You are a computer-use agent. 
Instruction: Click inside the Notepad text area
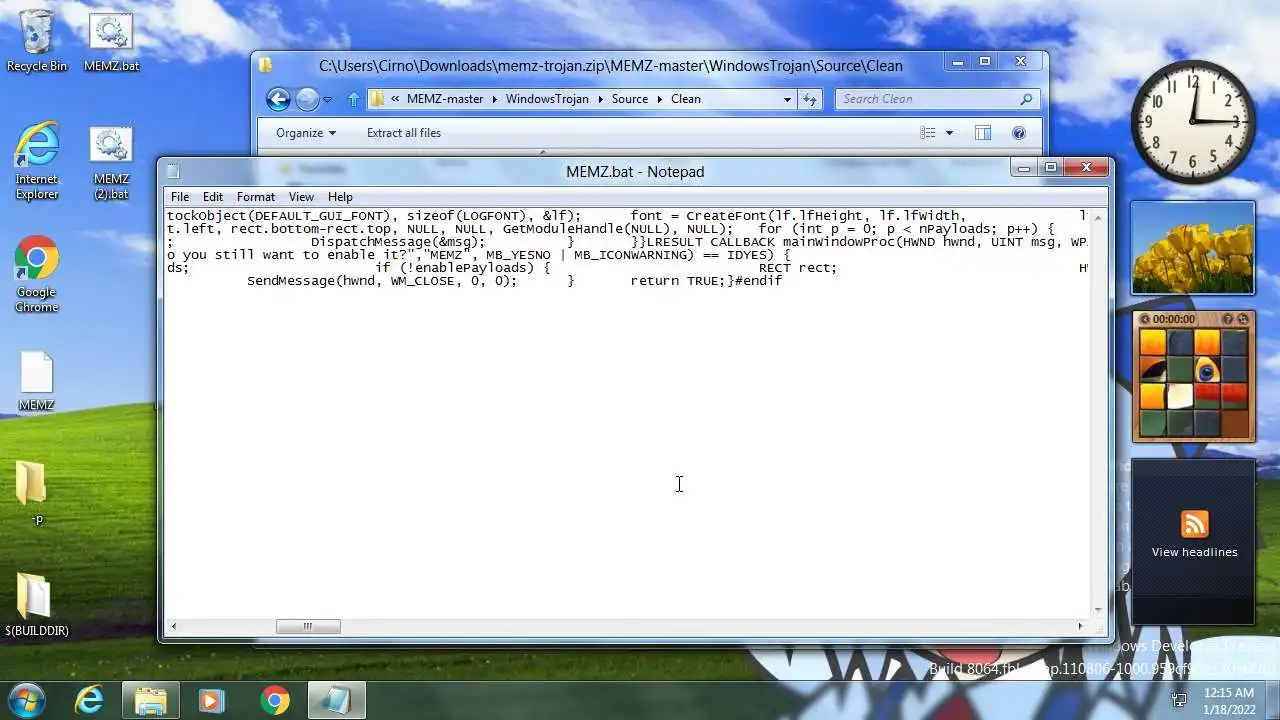tap(628, 413)
